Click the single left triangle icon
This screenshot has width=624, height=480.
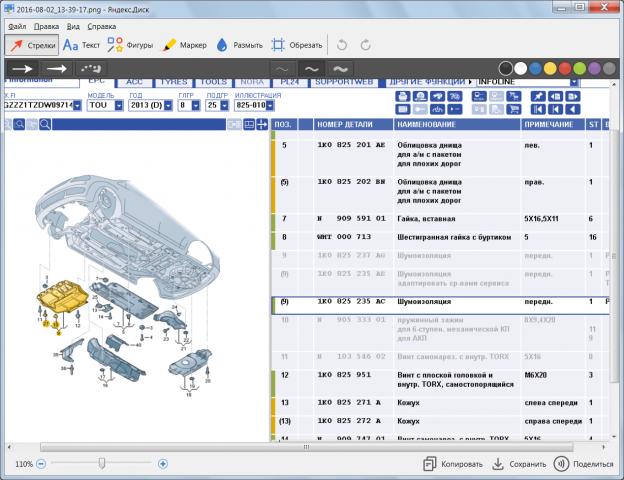click(x=573, y=109)
